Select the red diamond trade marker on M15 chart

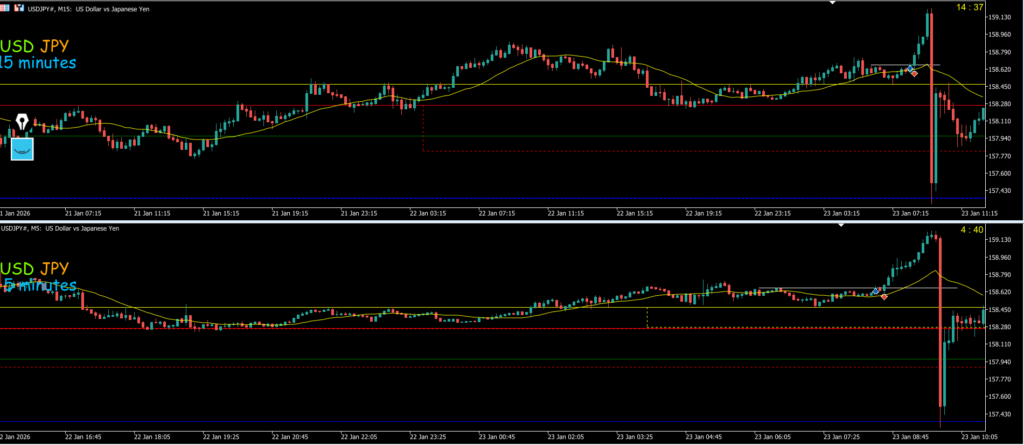point(914,73)
